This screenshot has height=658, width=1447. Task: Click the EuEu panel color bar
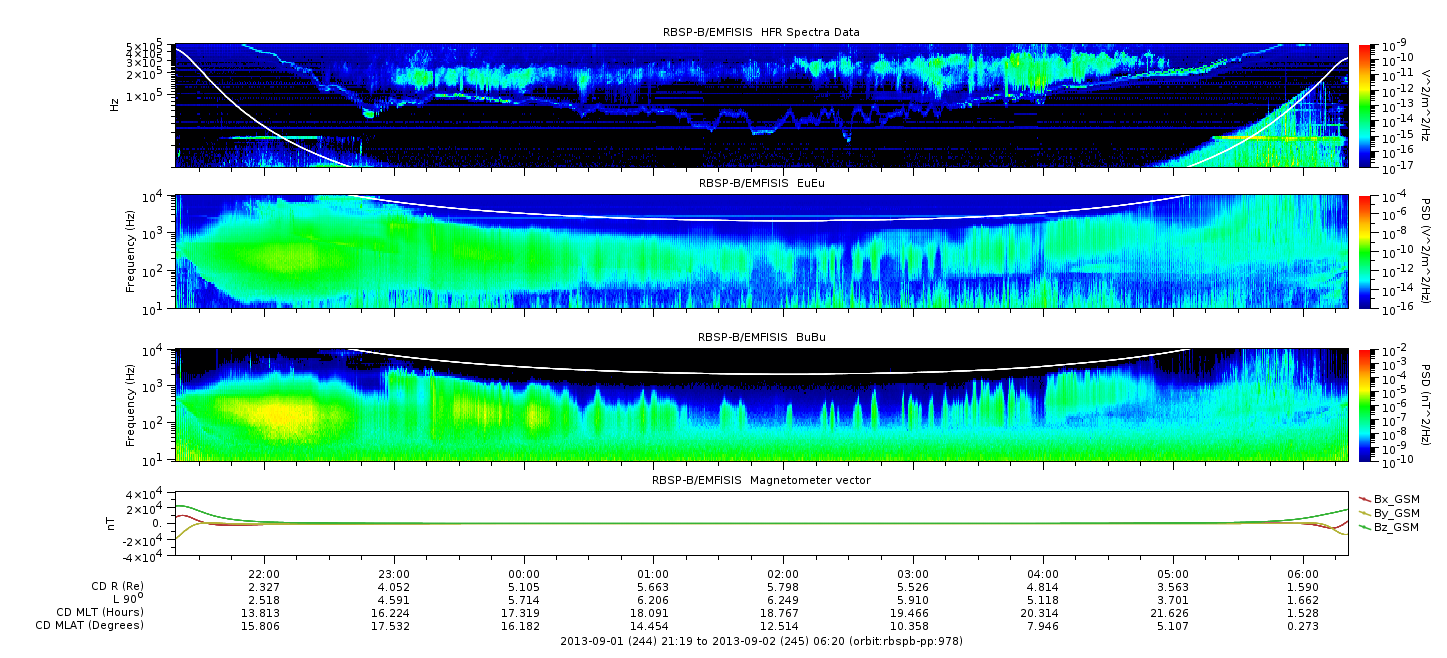(1365, 252)
